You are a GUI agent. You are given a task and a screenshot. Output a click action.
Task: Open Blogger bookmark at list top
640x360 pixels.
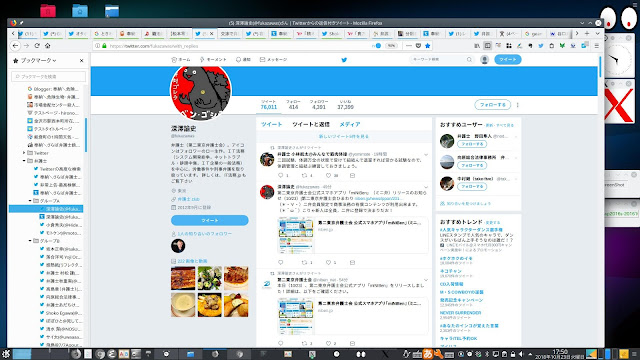coord(53,89)
